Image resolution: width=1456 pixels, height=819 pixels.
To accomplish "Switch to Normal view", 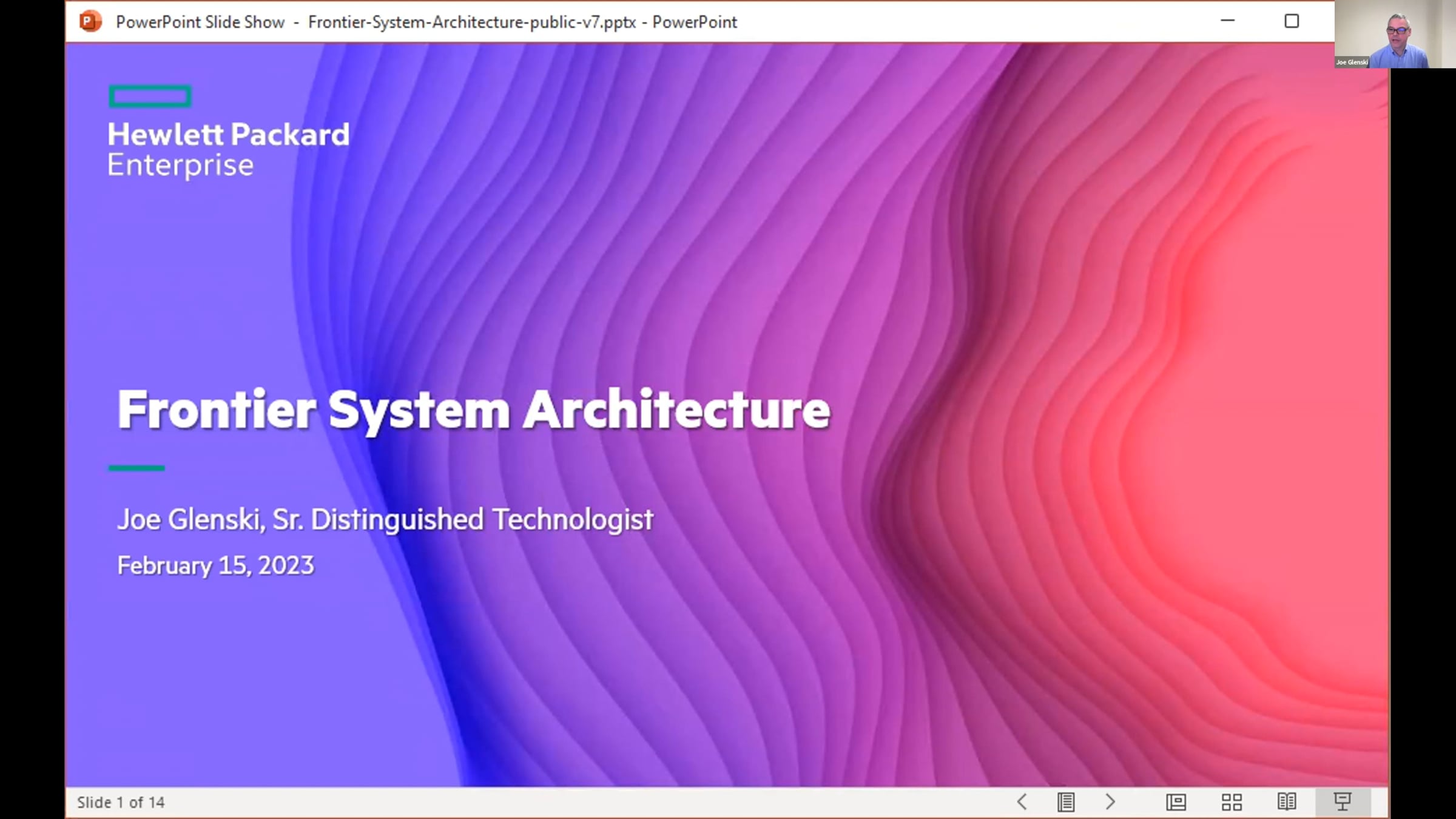I will 1176,802.
